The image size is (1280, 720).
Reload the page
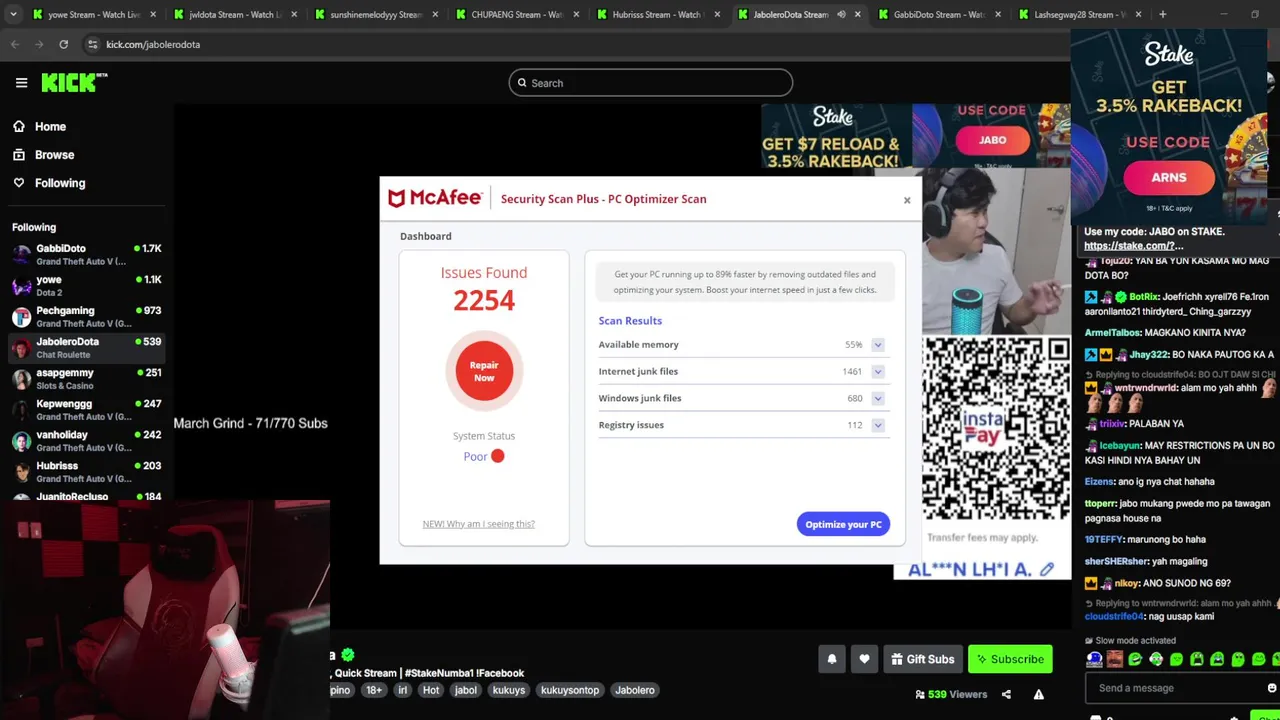coord(64,45)
